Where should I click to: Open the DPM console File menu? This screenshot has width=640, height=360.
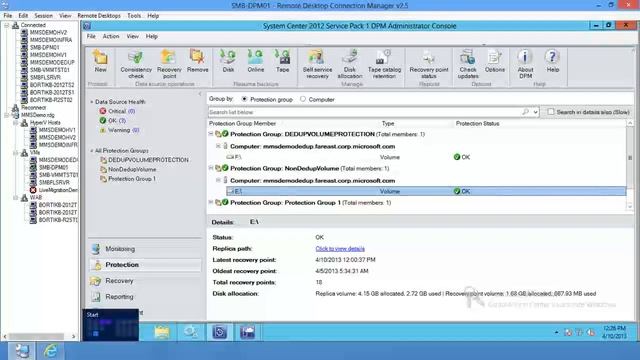click(91, 36)
